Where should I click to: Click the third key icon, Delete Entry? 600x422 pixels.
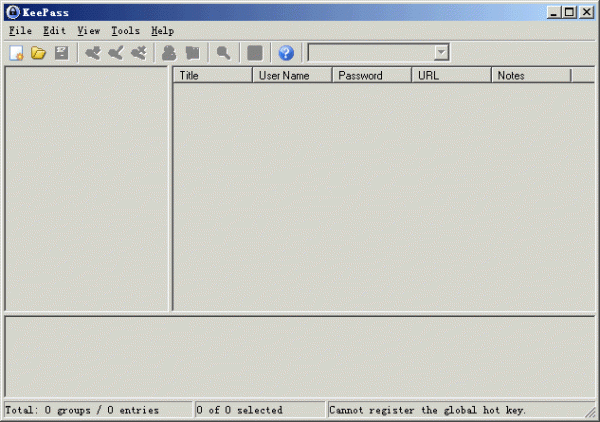(139, 53)
